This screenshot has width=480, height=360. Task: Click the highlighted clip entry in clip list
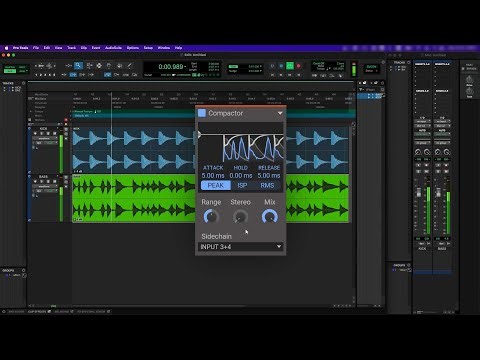click(x=371, y=96)
